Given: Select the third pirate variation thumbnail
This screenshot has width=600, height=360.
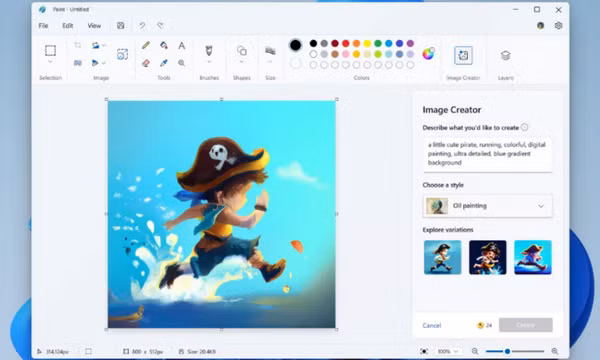Looking at the screenshot, I should (533, 257).
